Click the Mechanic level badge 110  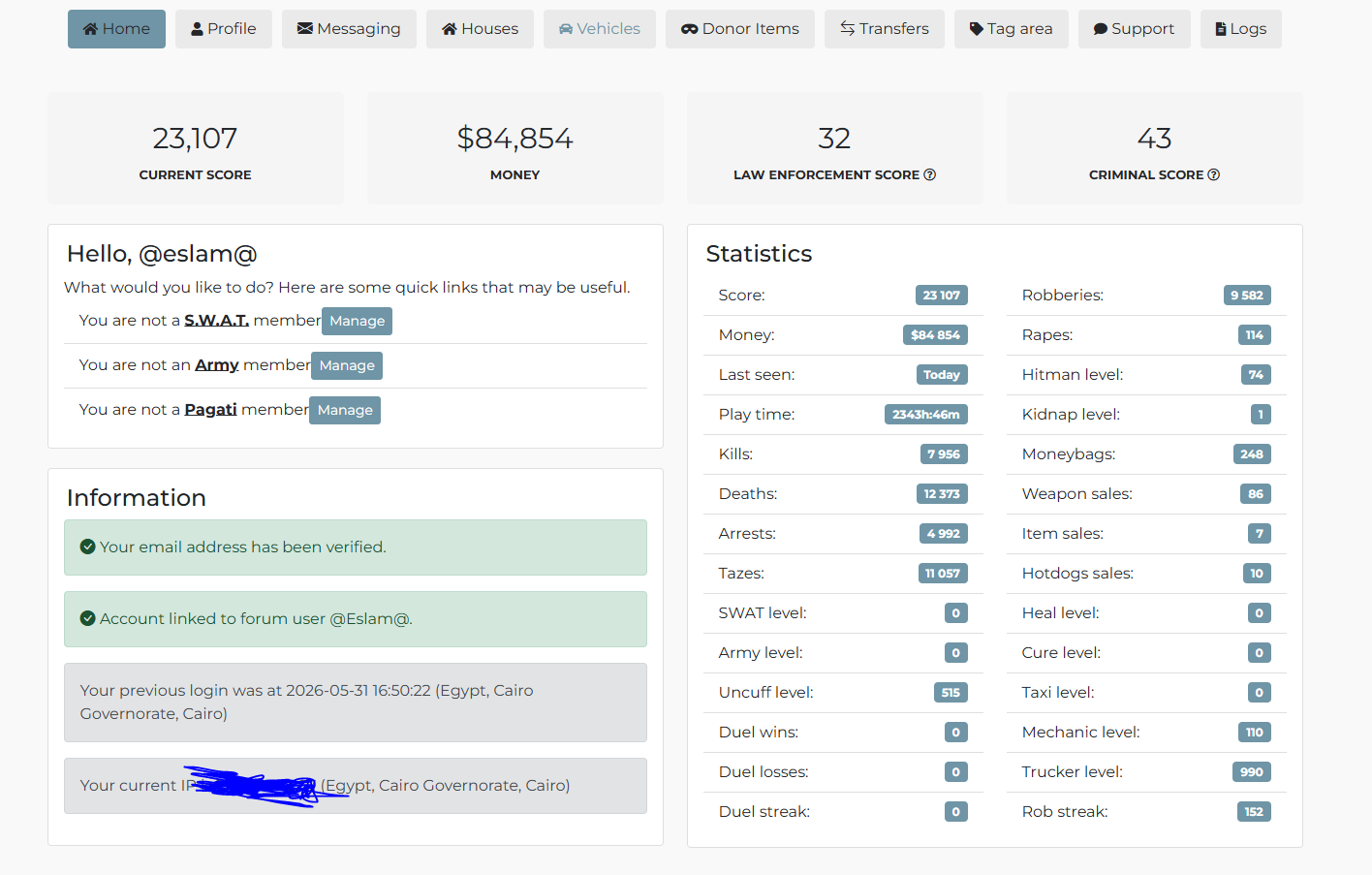(x=1255, y=733)
